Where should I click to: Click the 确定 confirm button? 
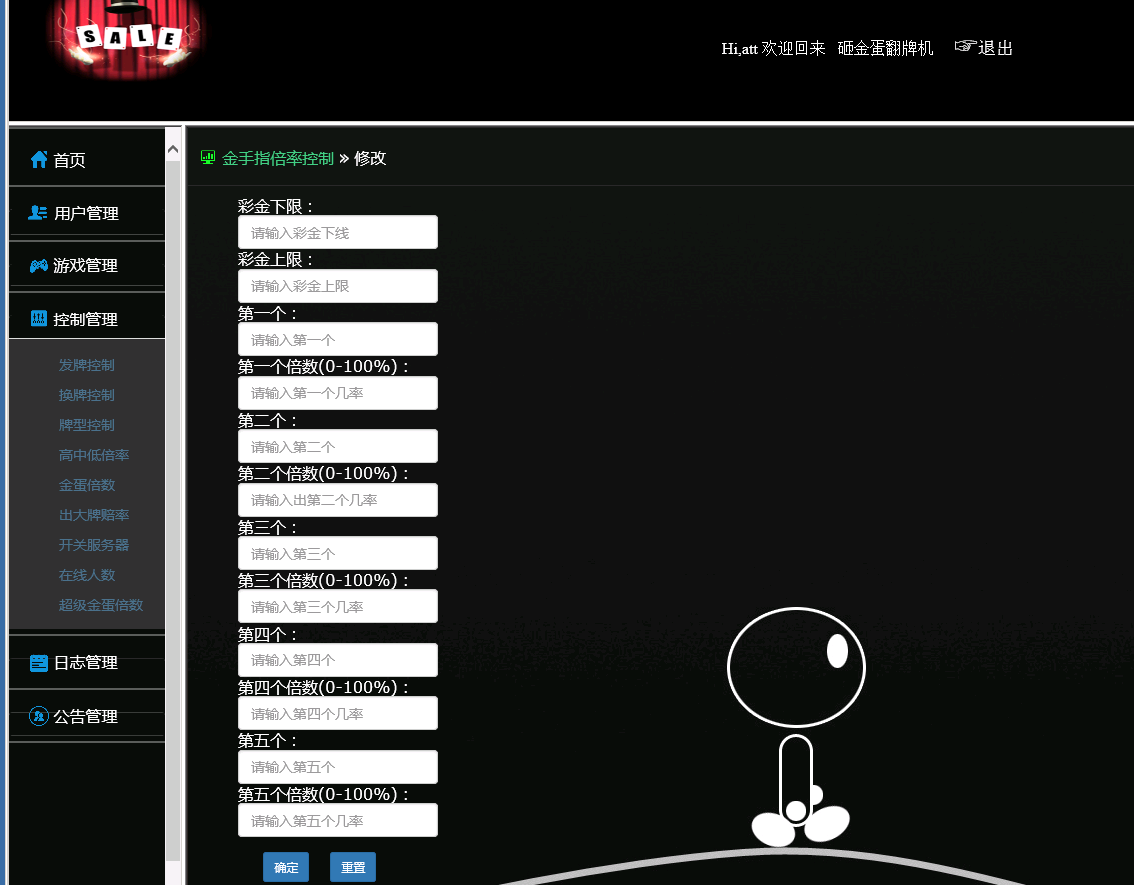click(x=285, y=867)
